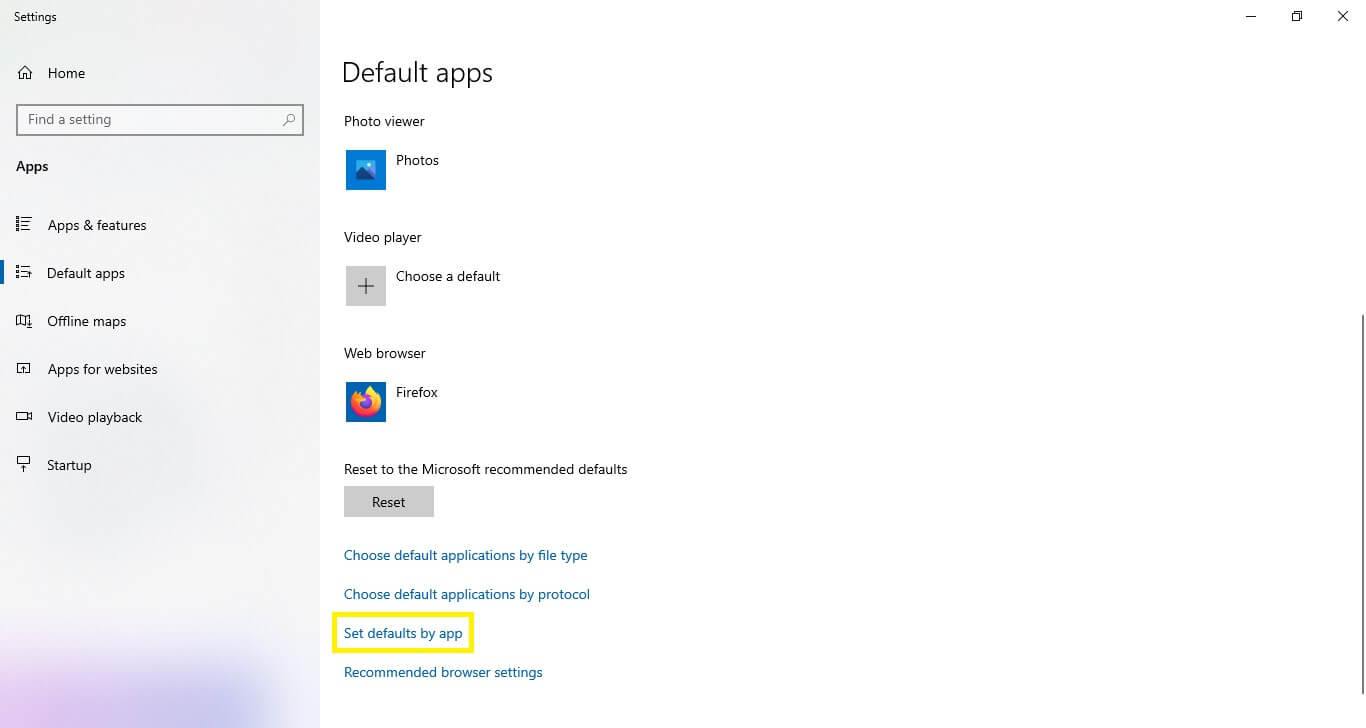This screenshot has width=1366, height=728.
Task: Click the plus icon for Video player
Action: pos(366,286)
